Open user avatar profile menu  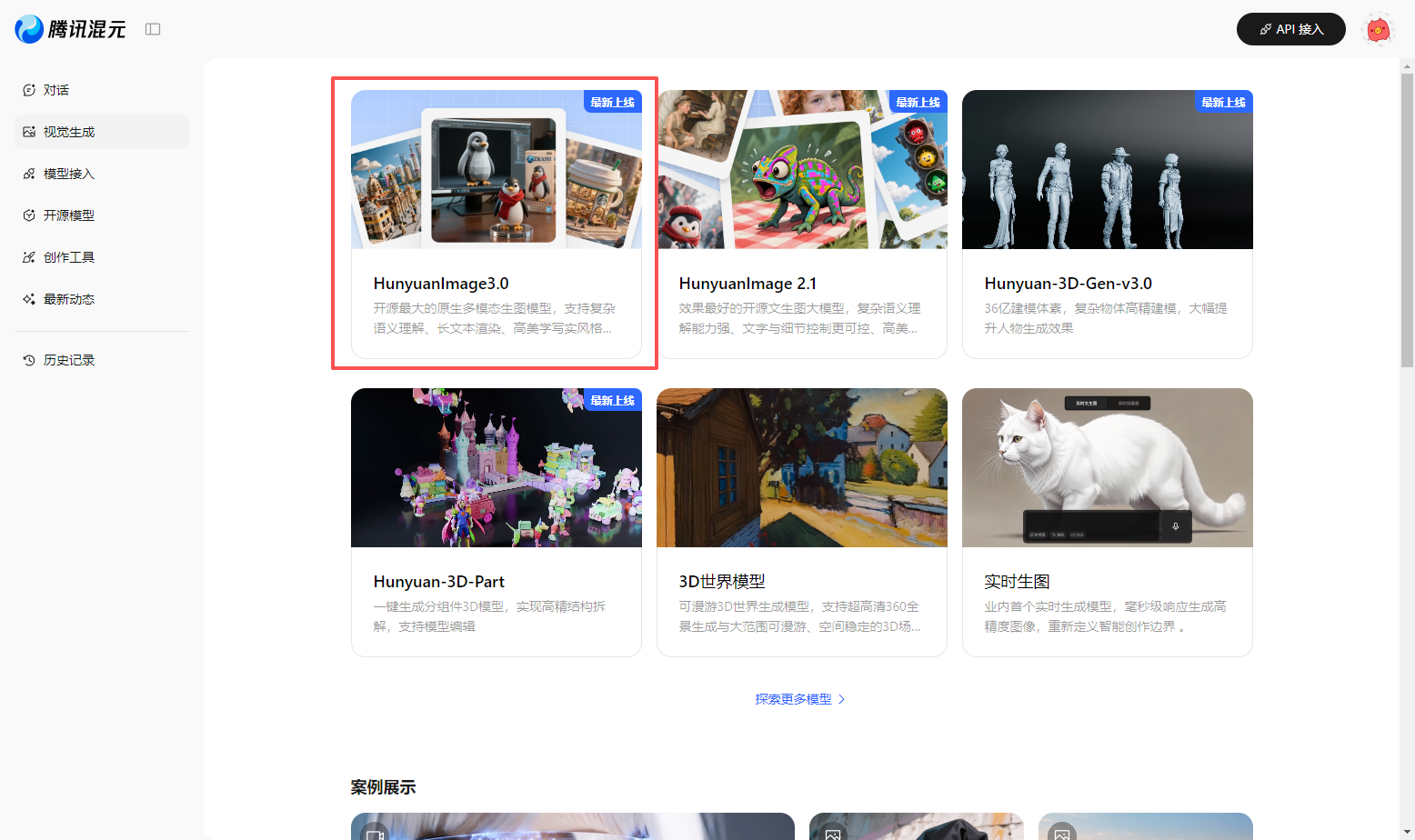pos(1379,30)
